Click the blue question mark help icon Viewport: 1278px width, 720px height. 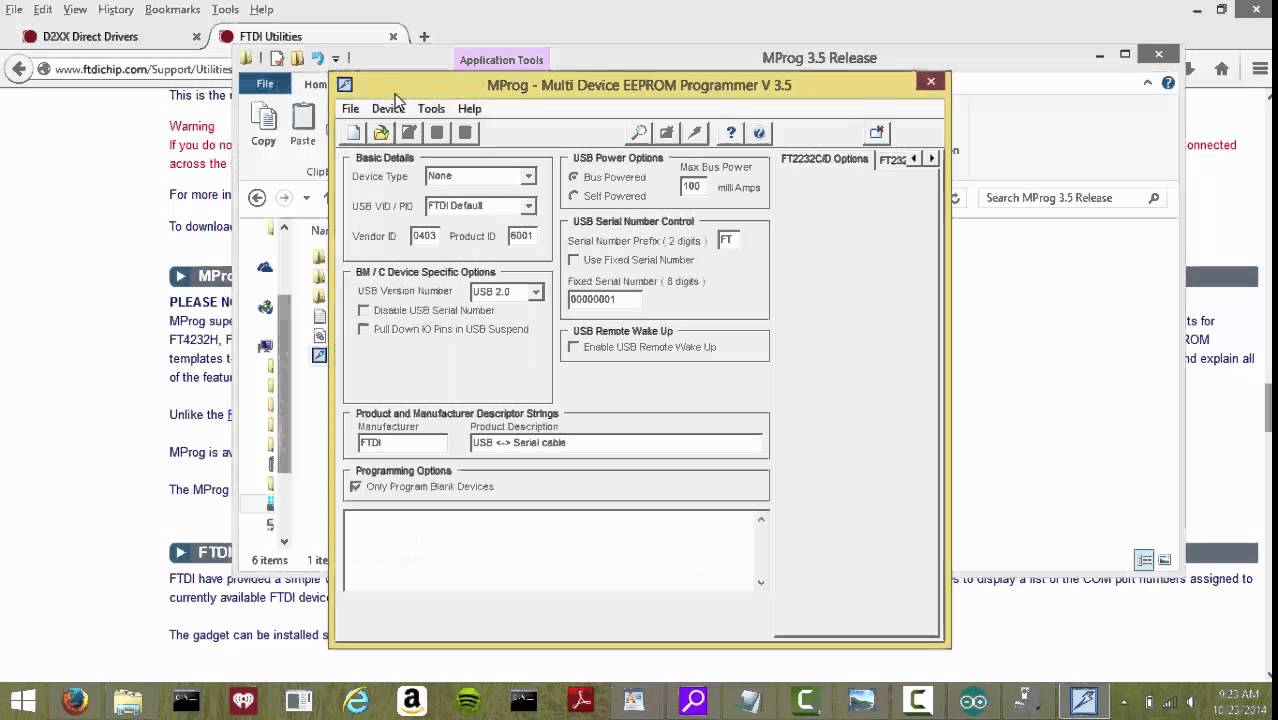click(731, 132)
